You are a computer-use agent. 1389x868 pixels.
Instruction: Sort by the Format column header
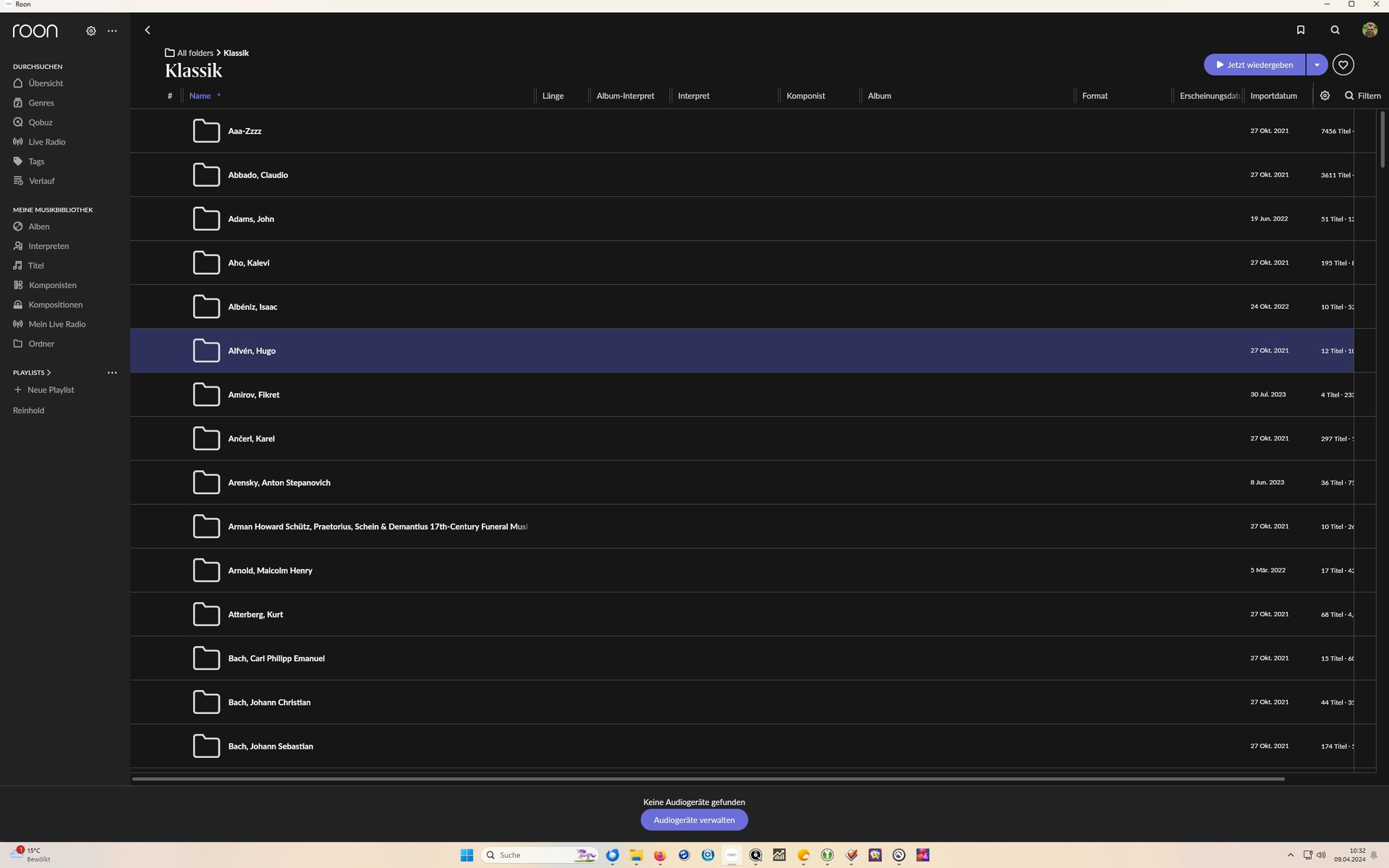pos(1095,95)
